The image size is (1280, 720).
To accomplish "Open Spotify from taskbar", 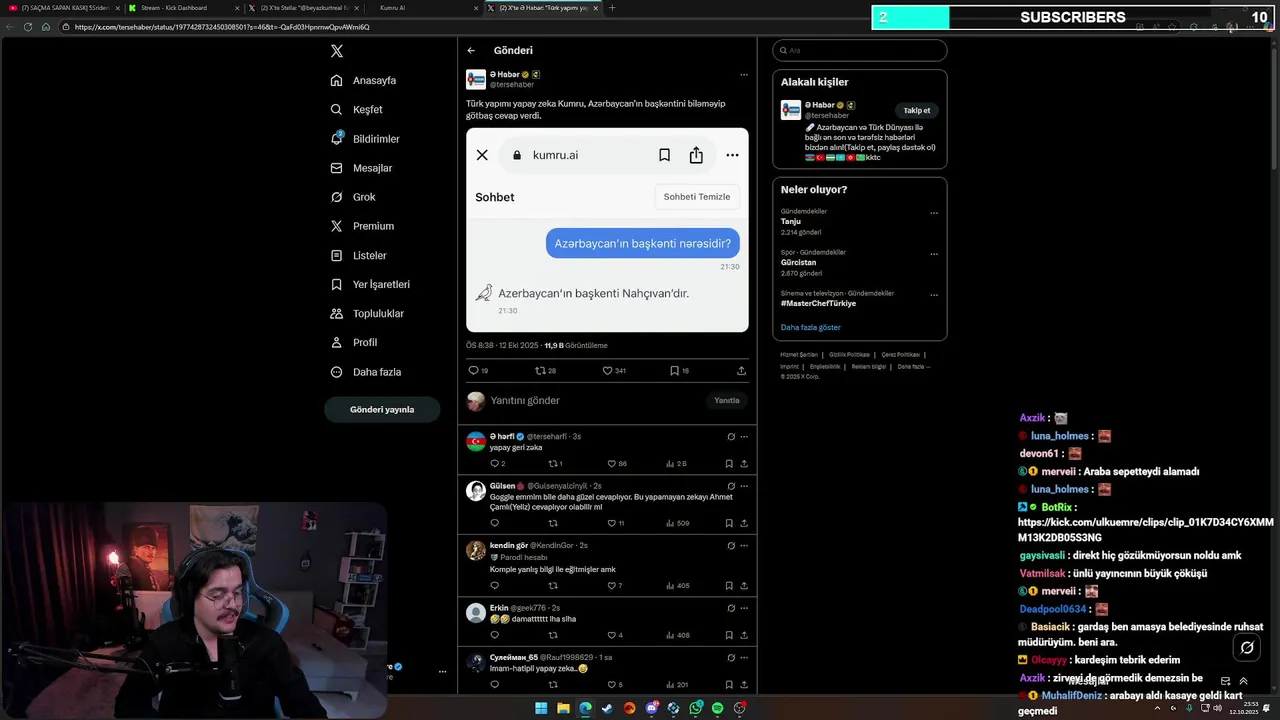I will [x=717, y=708].
